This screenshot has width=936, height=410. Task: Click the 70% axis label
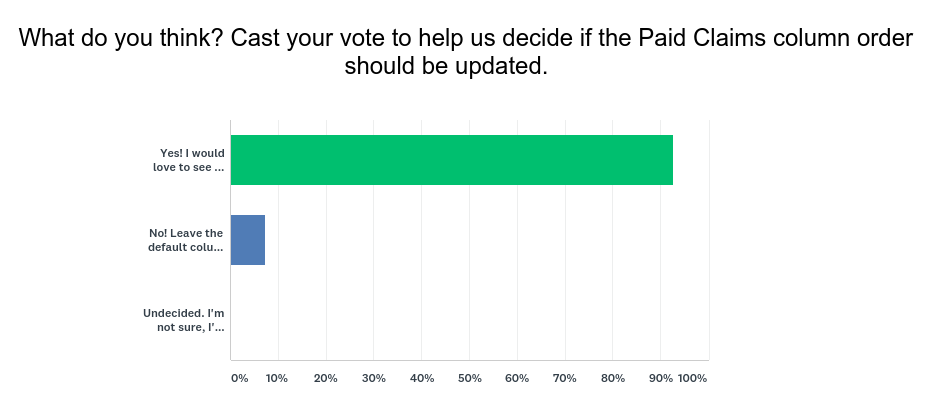[565, 379]
